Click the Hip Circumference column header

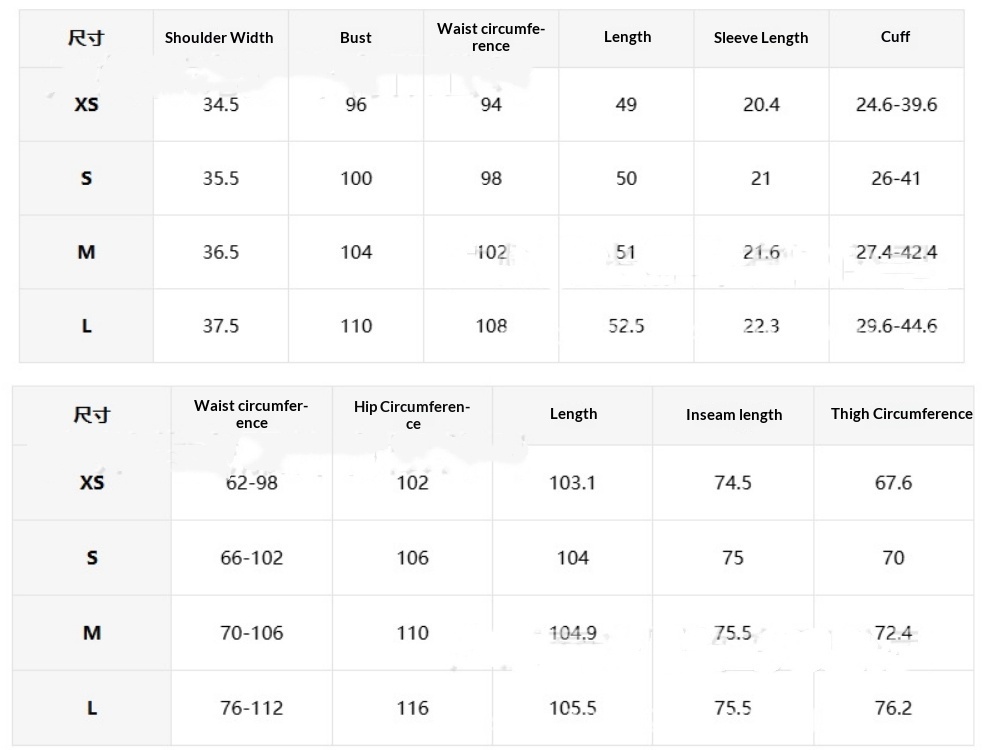(x=412, y=415)
